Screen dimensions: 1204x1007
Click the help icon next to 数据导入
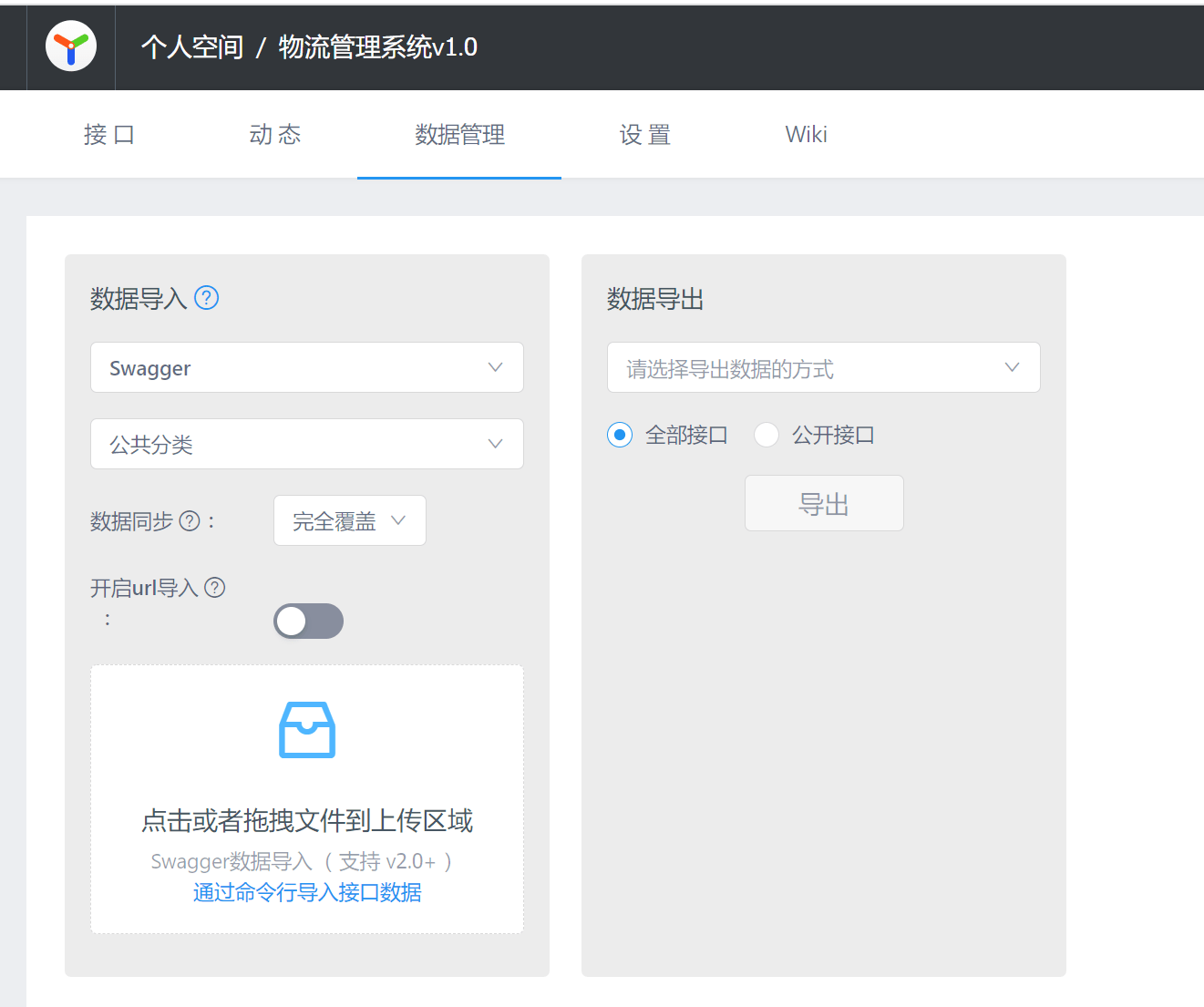(x=207, y=297)
